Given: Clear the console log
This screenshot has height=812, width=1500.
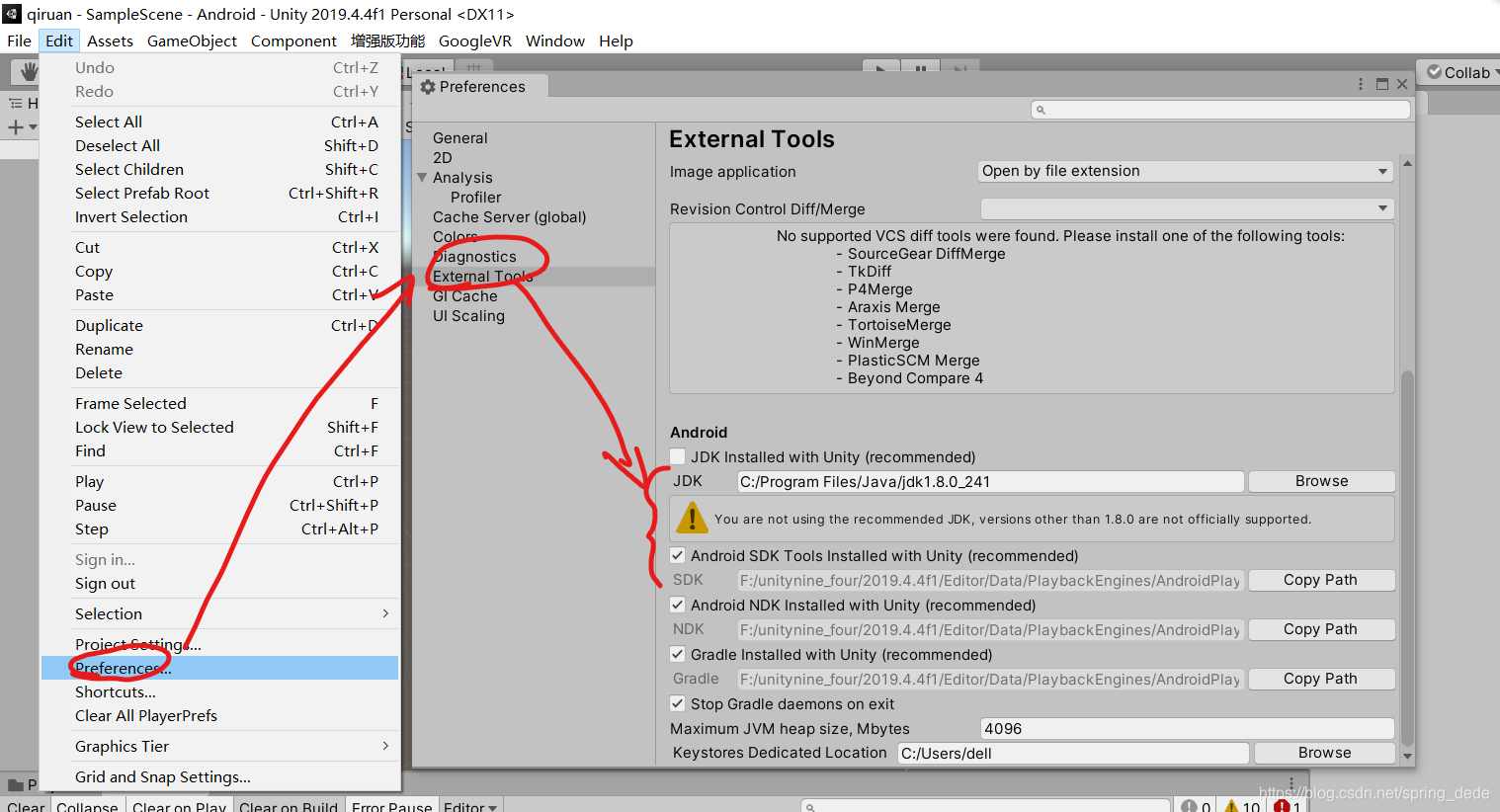Looking at the screenshot, I should [x=25, y=806].
